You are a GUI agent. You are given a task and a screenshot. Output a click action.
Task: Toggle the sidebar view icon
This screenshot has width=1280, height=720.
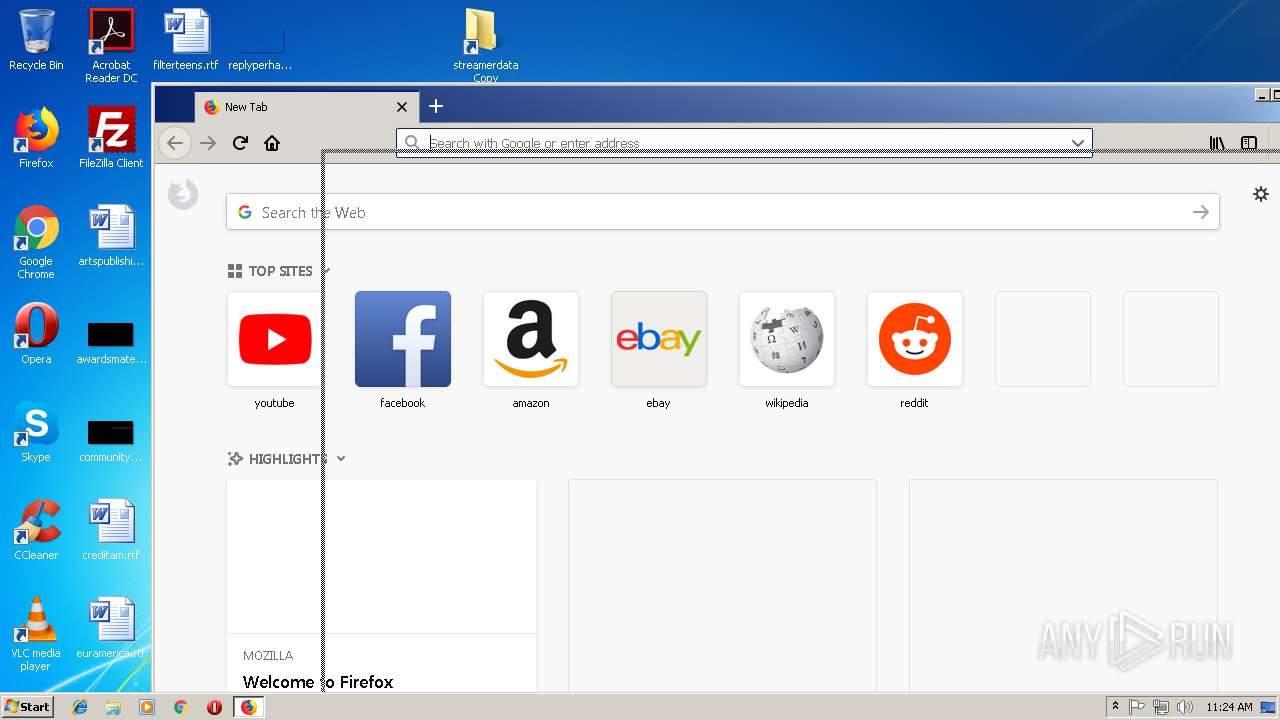tap(1249, 143)
